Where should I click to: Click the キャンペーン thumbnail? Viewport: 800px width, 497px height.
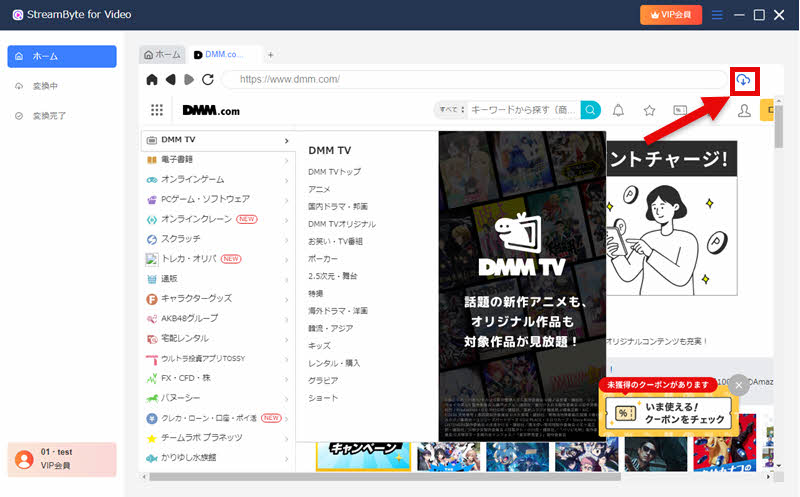(363, 456)
